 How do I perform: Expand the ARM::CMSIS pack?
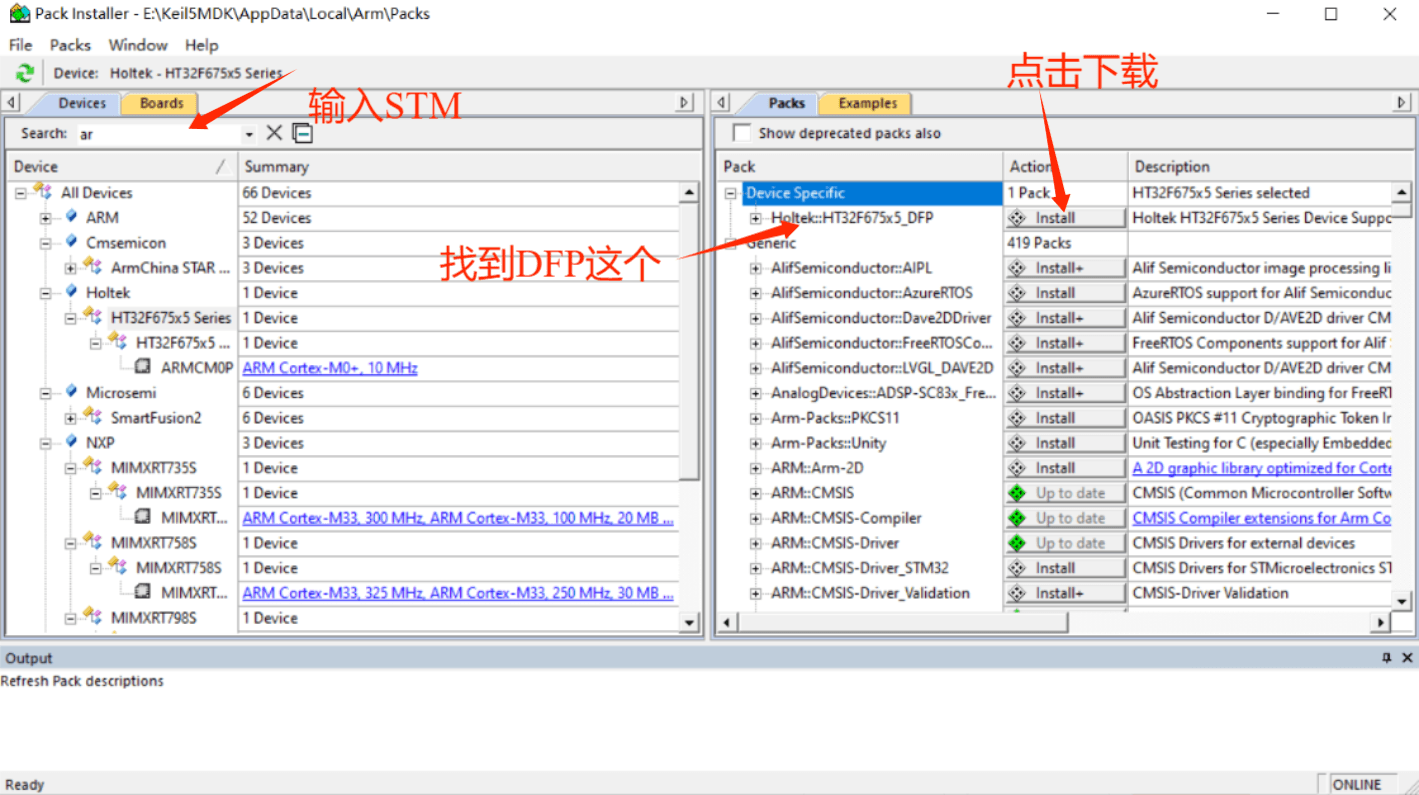tap(756, 493)
